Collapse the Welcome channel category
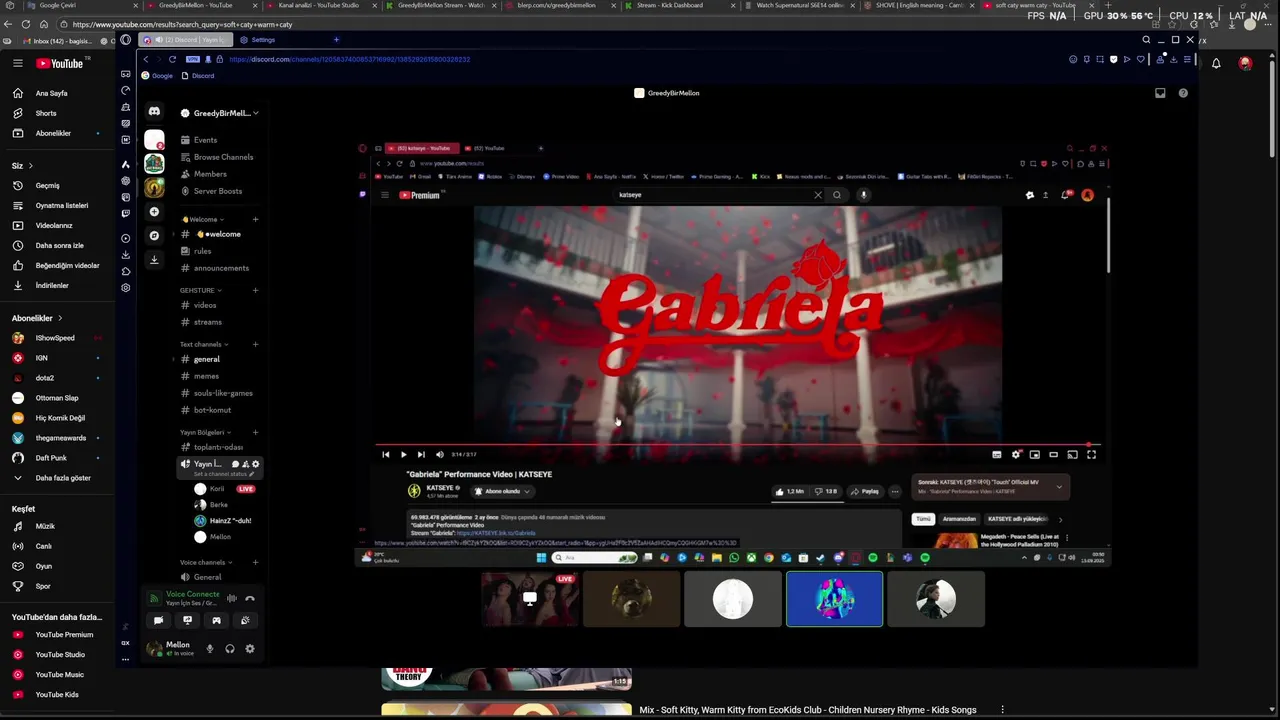The image size is (1280, 720). pyautogui.click(x=203, y=219)
